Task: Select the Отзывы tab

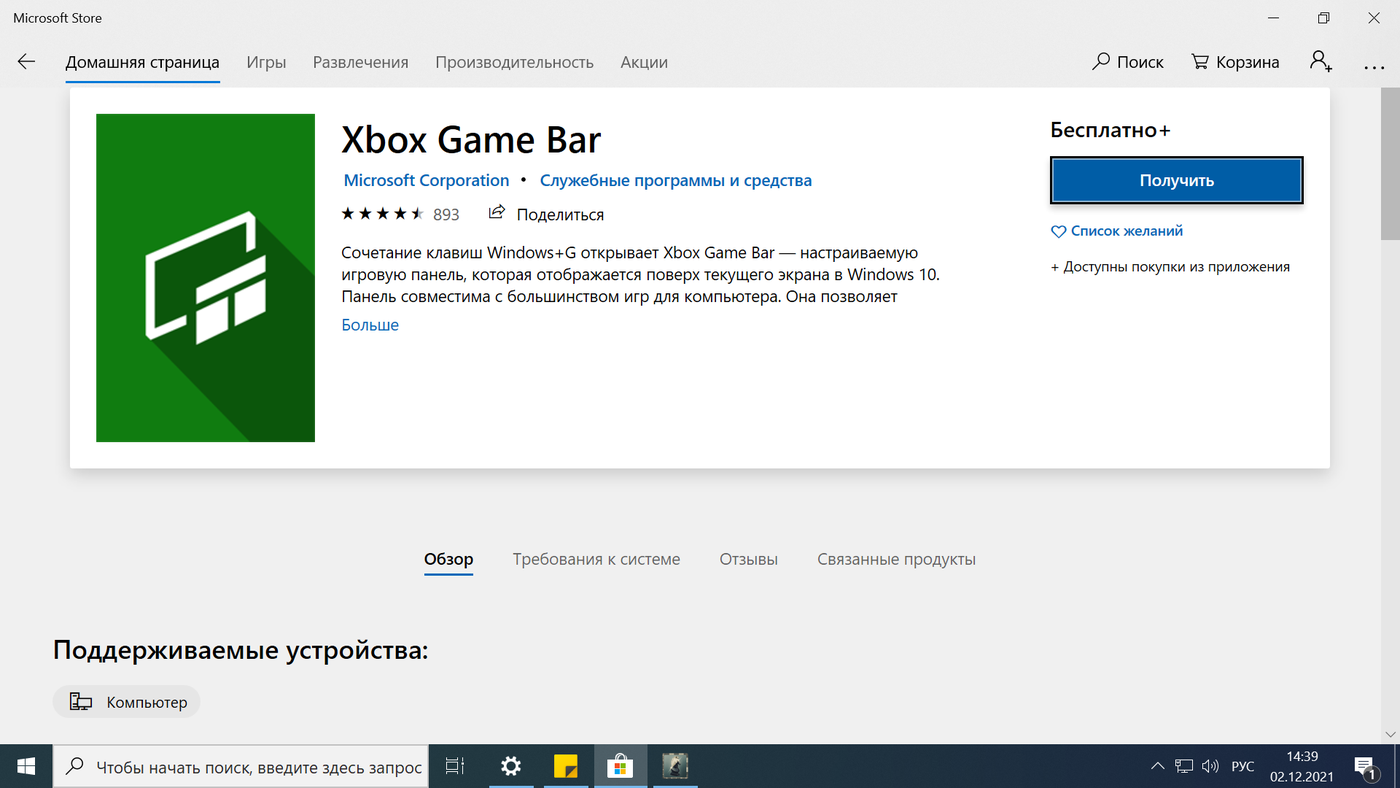Action: (749, 560)
